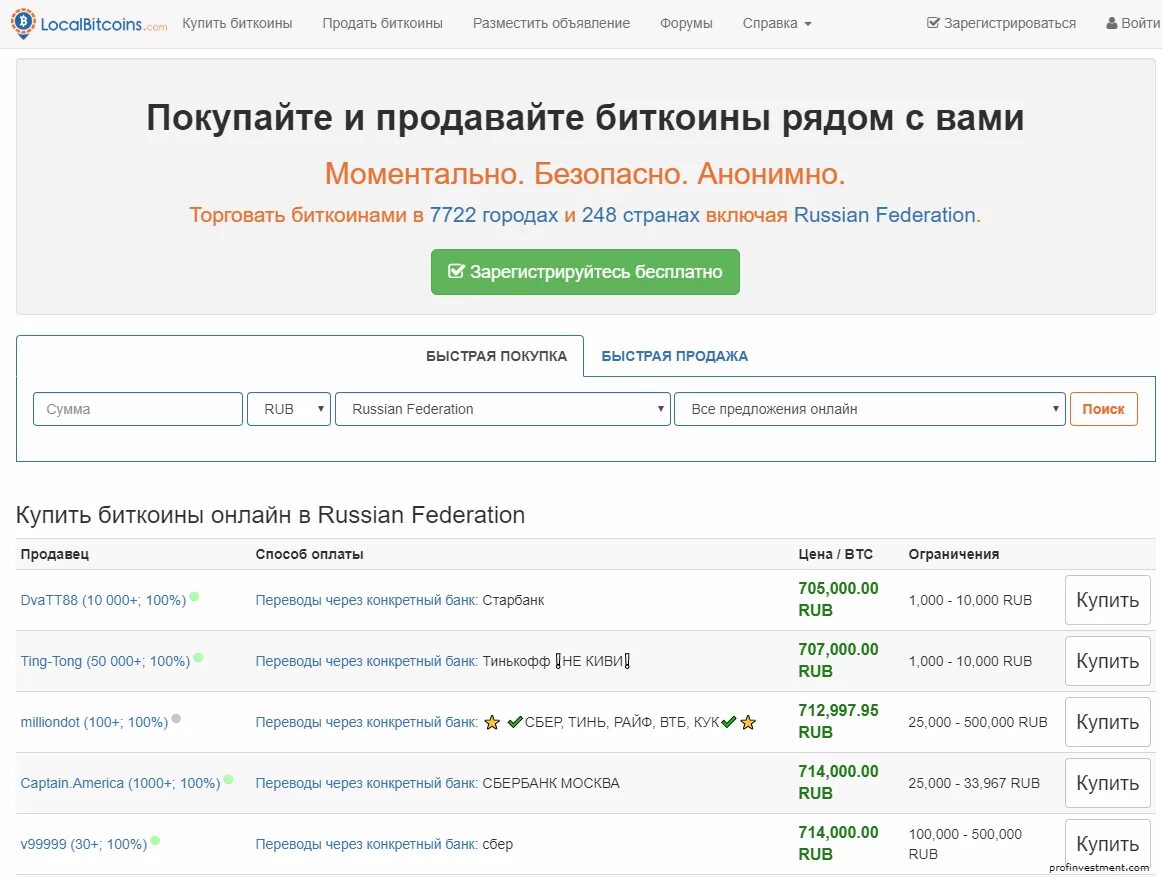Click the Способ оплаты column header
The width and height of the screenshot is (1162, 877).
coord(309,554)
